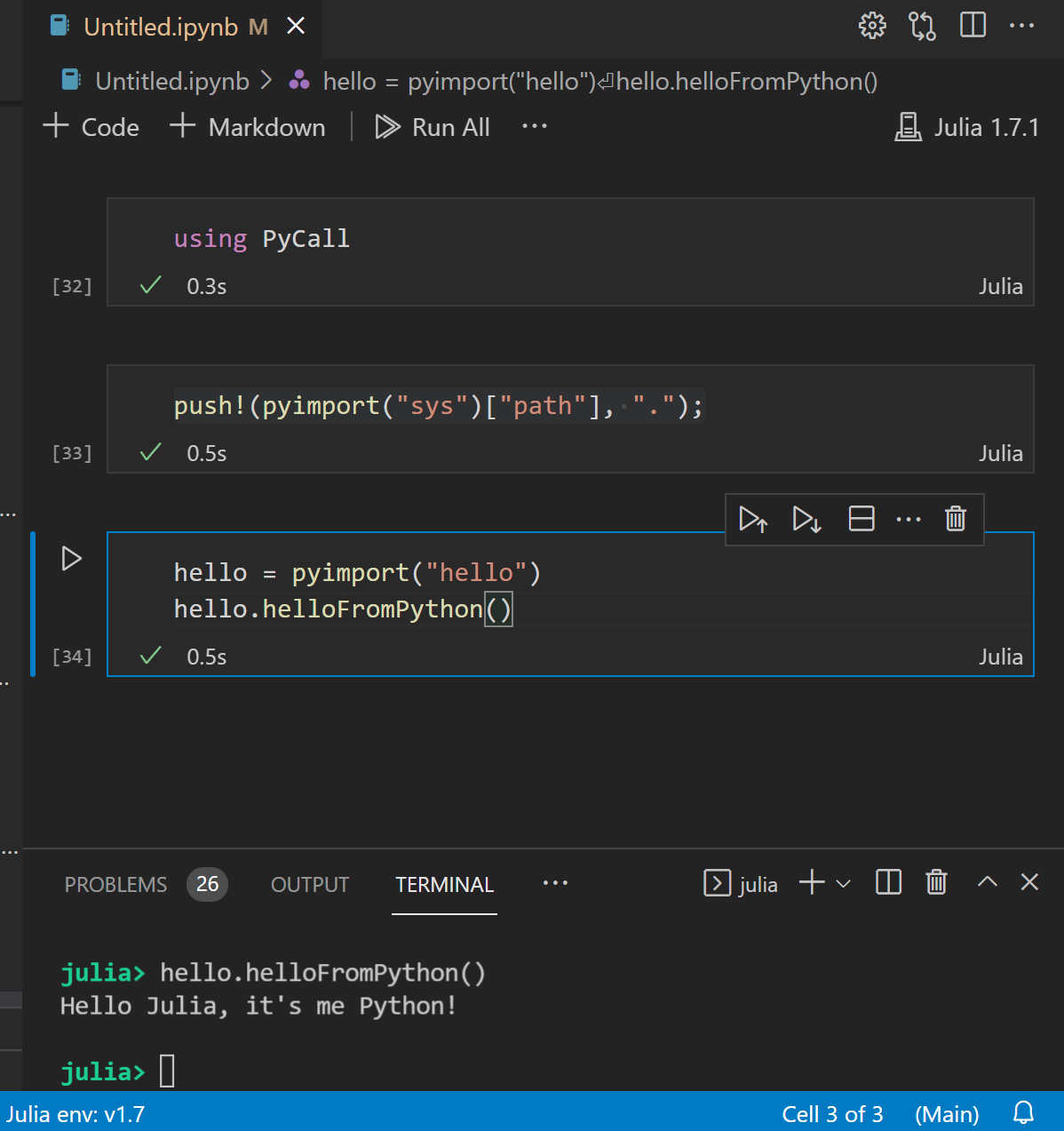Close the Untitled.ipynb tab
The image size is (1064, 1131).
pos(296,27)
